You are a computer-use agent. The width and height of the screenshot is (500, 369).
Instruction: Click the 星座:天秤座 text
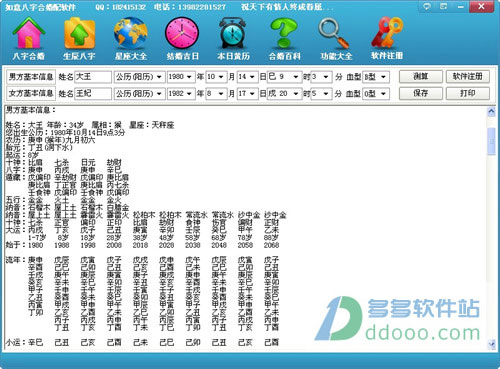tap(152, 125)
